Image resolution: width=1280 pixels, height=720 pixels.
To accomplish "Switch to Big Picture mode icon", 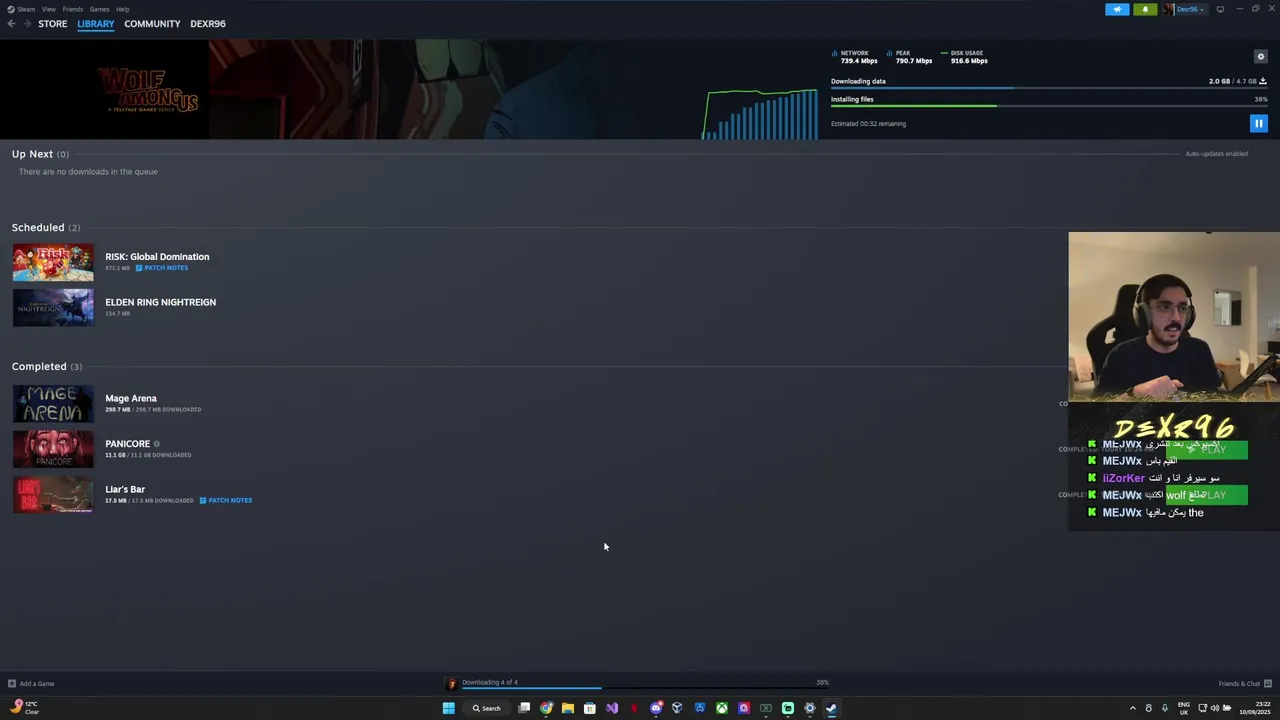I will tap(1220, 9).
